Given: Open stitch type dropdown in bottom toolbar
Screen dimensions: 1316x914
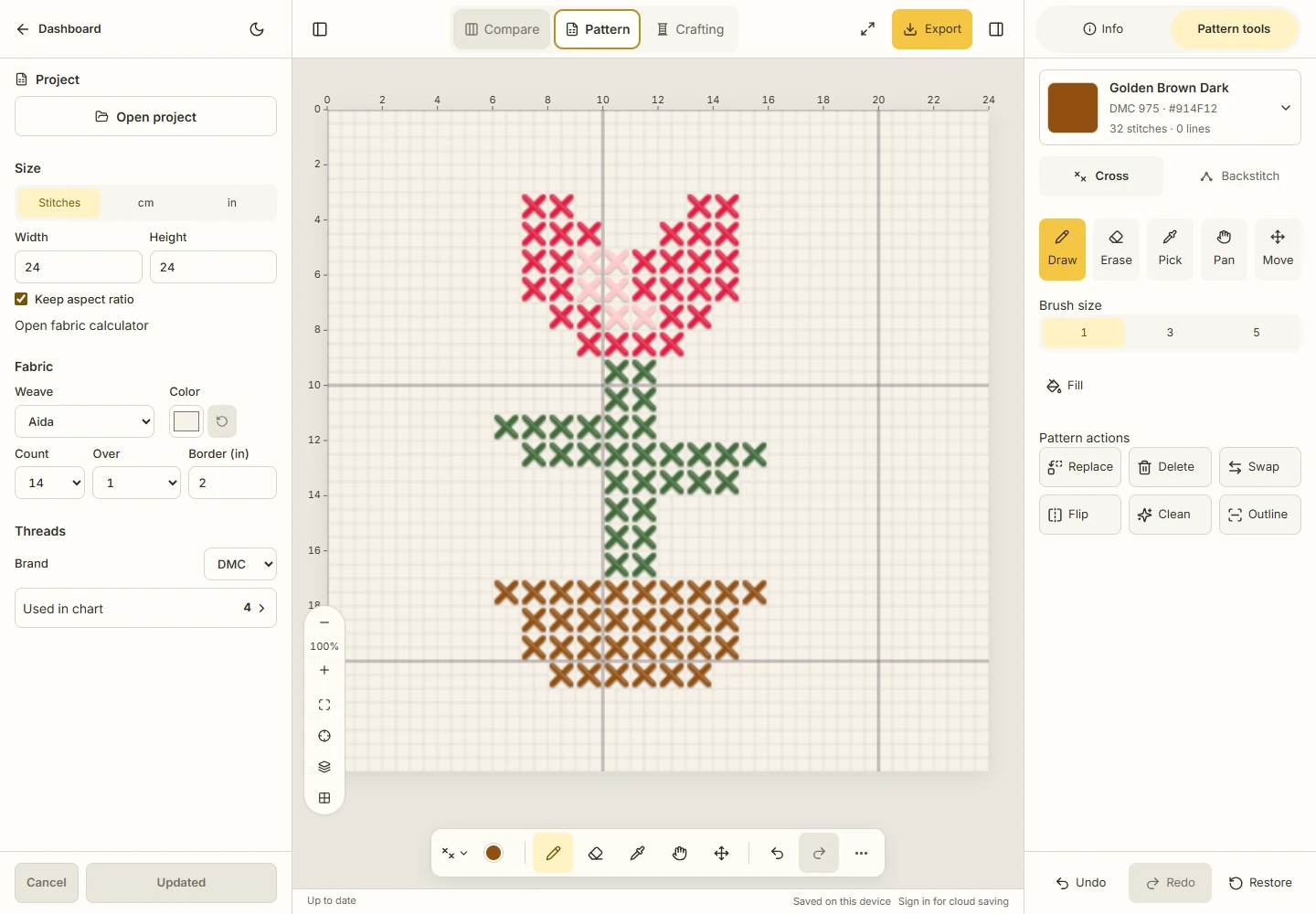Looking at the screenshot, I should pos(454,853).
